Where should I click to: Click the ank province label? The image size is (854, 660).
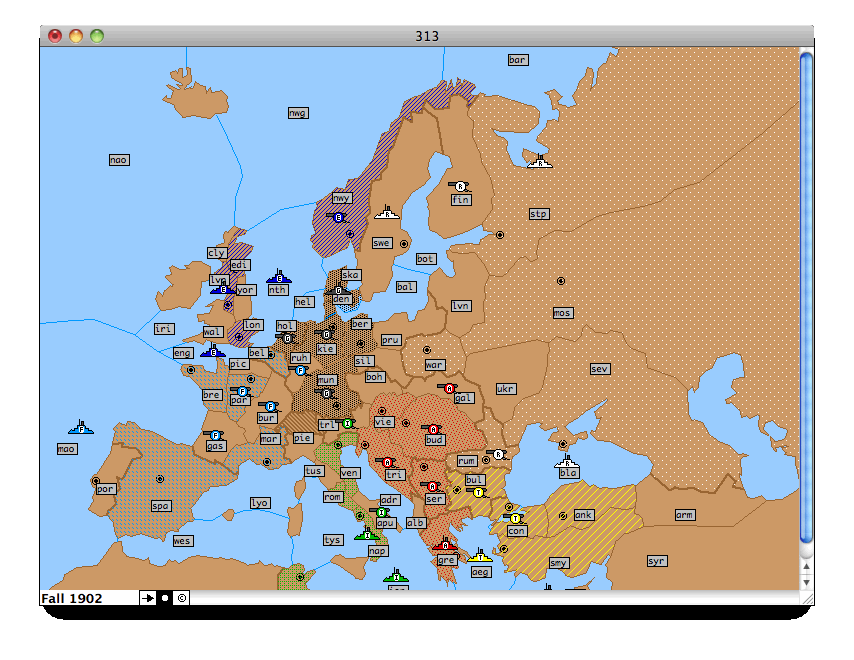click(x=583, y=515)
